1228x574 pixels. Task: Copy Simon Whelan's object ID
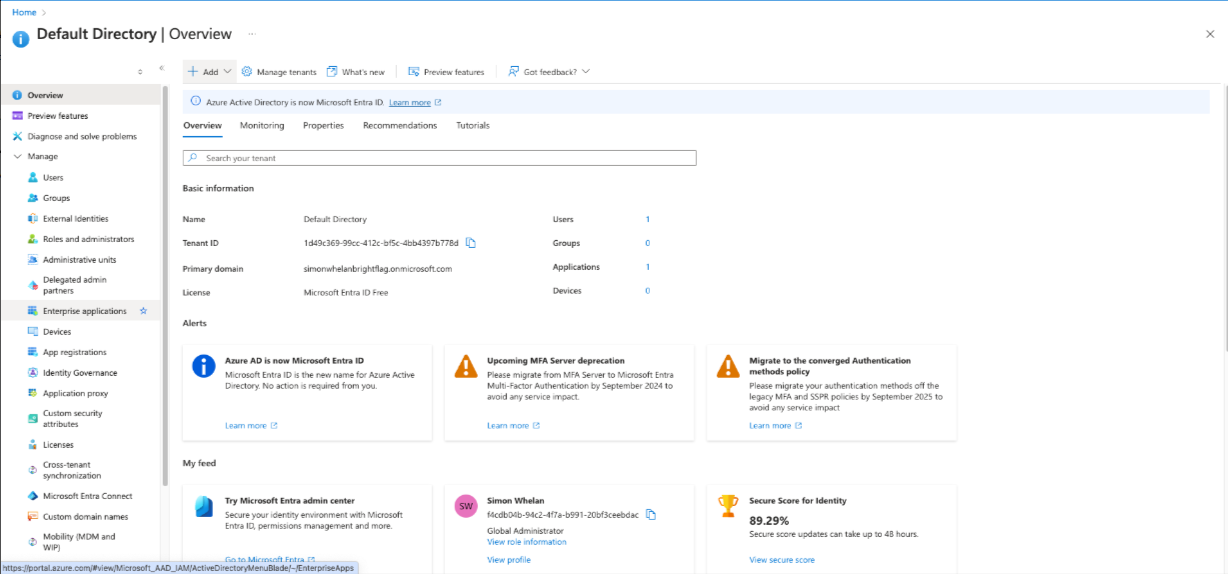pyautogui.click(x=651, y=515)
